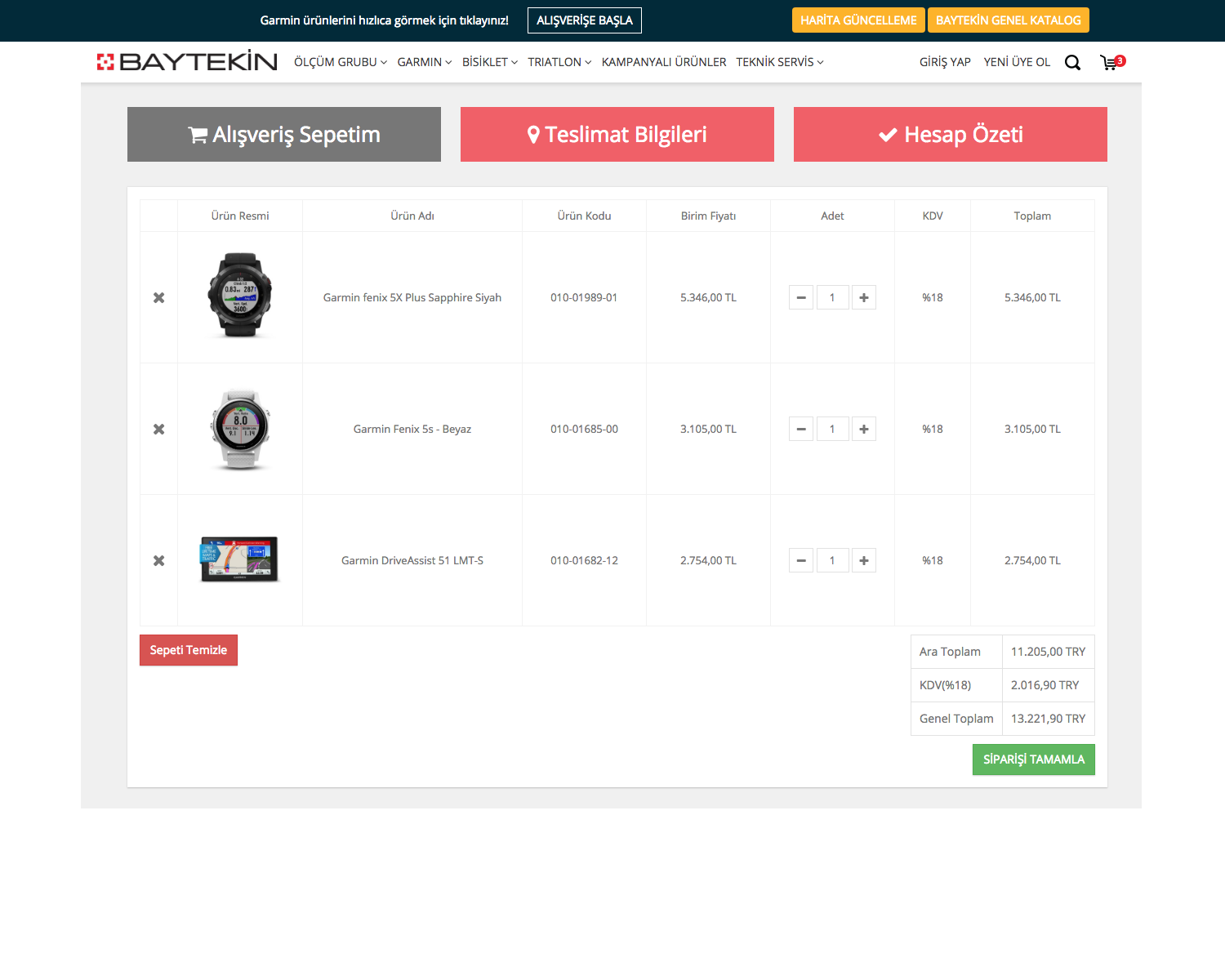1225x980 pixels.
Task: Click the KDV value 2.016,90 TRY
Action: [1045, 685]
